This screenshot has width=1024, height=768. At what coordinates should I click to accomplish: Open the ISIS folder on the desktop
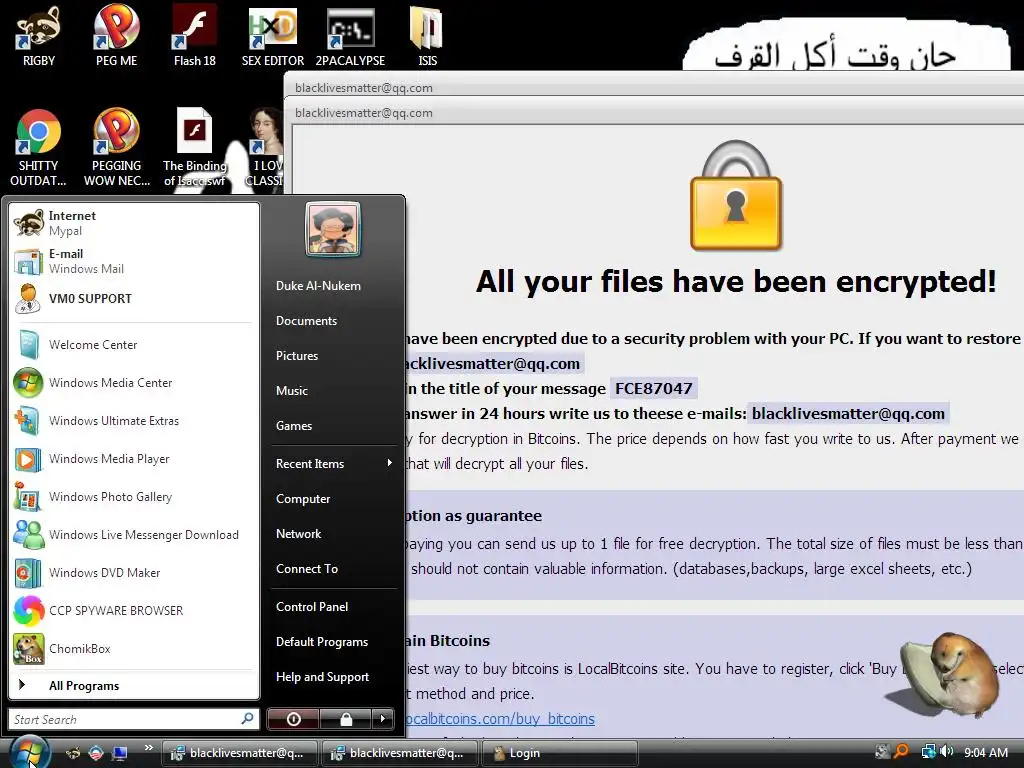(427, 36)
